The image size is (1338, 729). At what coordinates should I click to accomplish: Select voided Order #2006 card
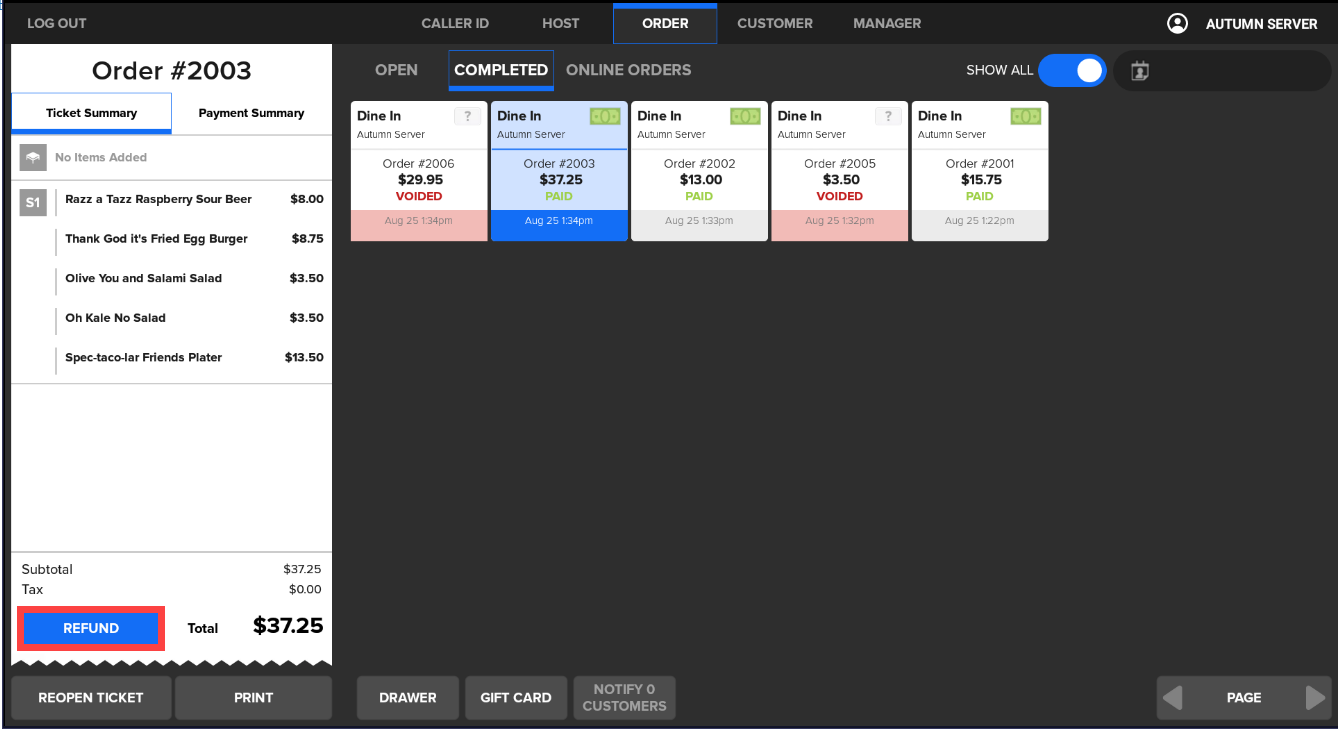point(419,180)
